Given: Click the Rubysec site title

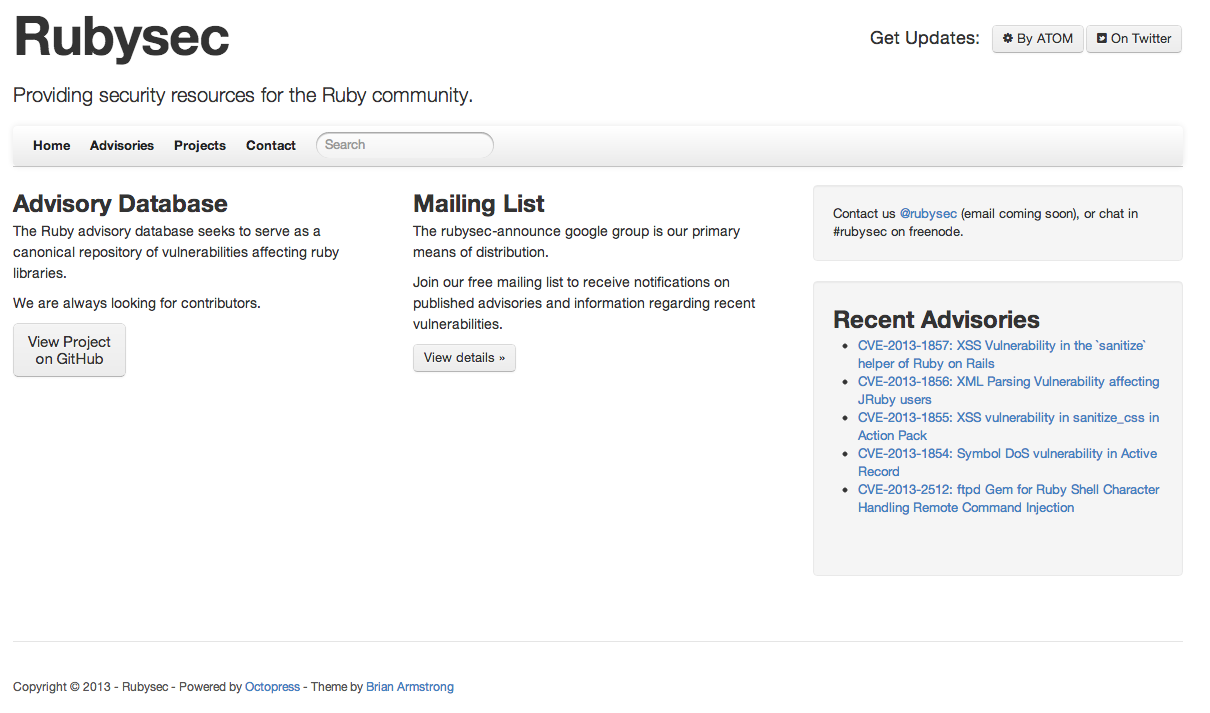Looking at the screenshot, I should click(x=122, y=38).
